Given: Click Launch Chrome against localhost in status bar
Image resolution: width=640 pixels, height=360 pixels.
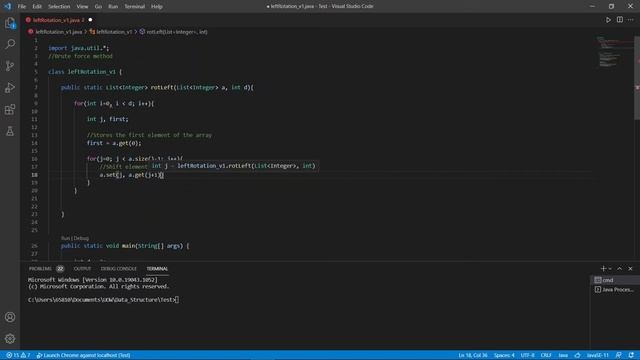Looking at the screenshot, I should (x=83, y=355).
